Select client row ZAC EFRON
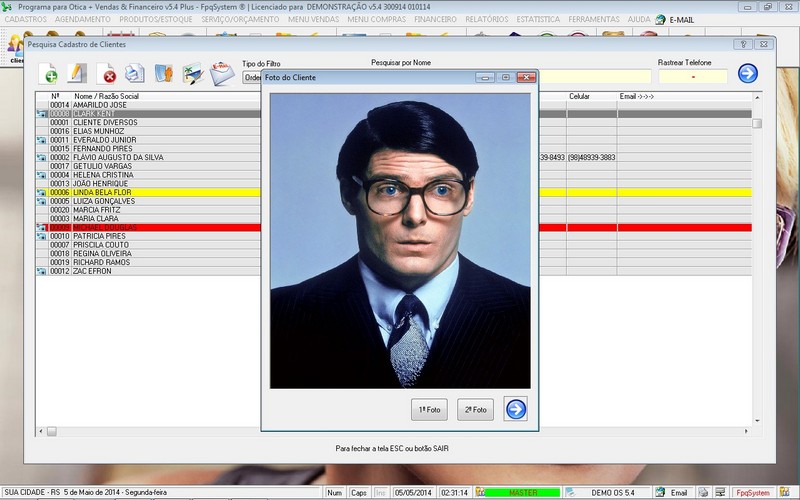 148,271
